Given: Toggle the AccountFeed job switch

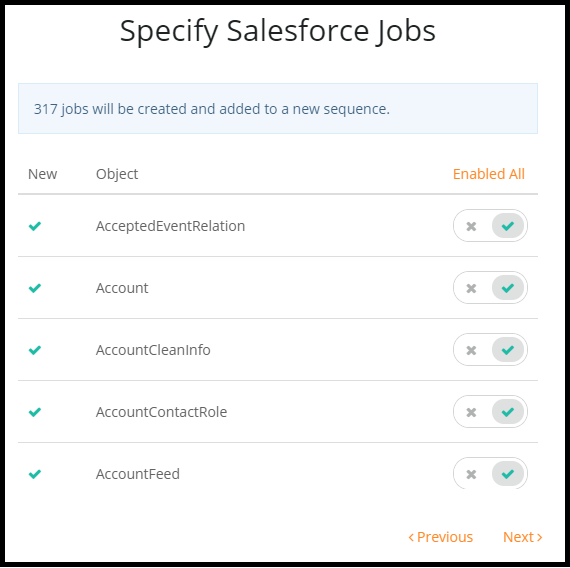Looking at the screenshot, I should [x=490, y=473].
